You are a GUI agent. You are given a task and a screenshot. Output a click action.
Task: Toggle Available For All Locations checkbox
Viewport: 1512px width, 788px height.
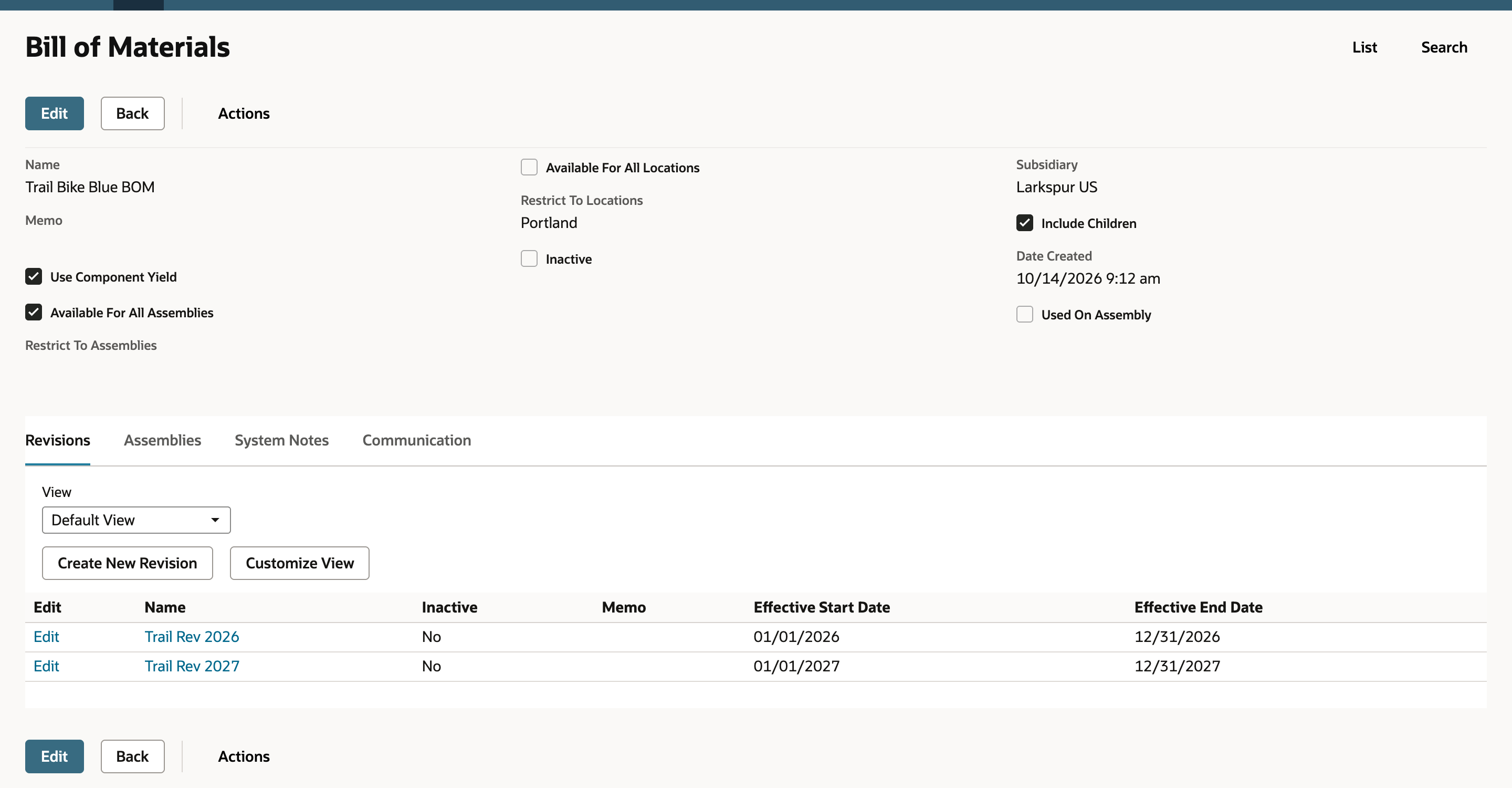coord(529,168)
